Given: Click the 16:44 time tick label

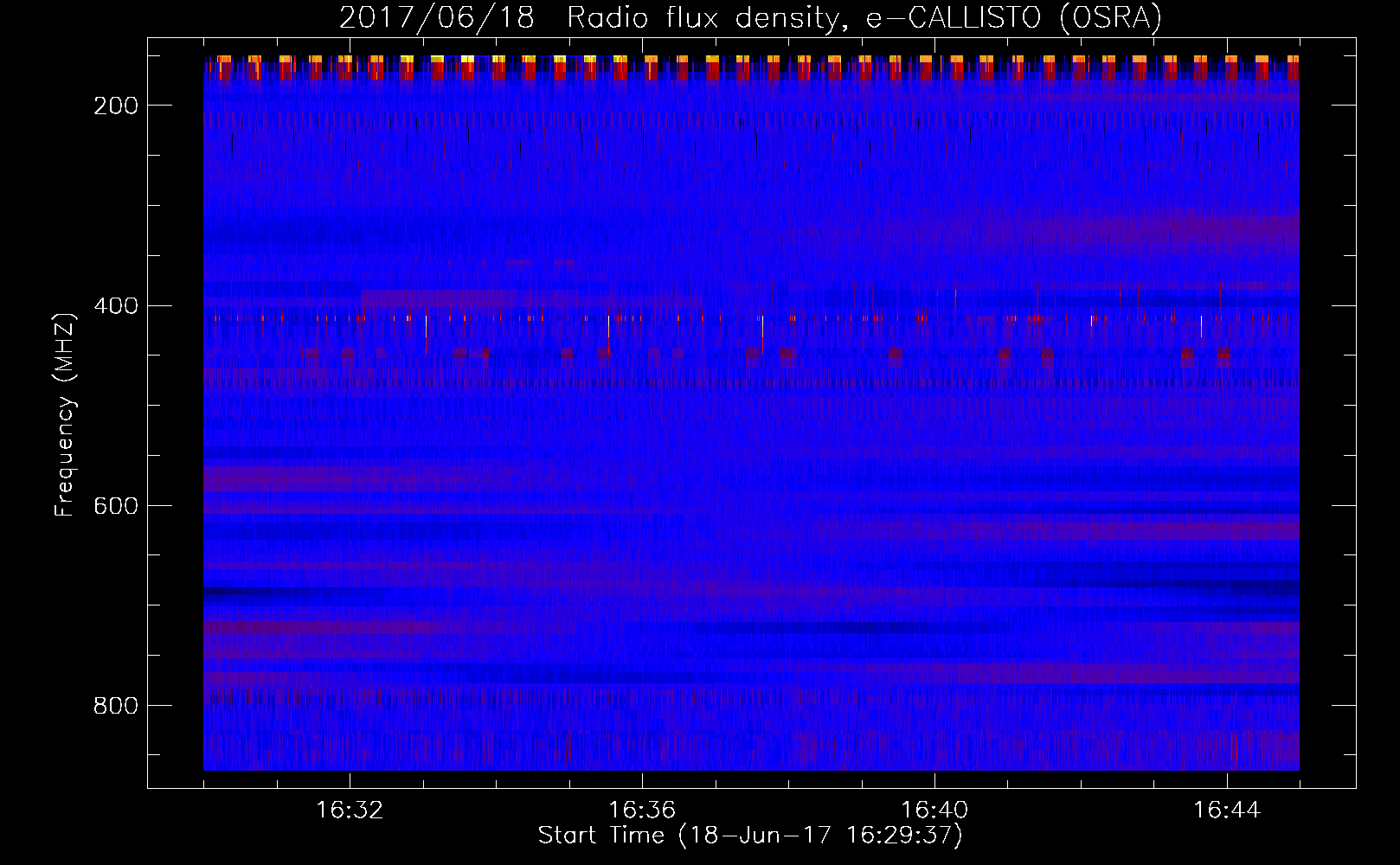Looking at the screenshot, I should click(x=1227, y=811).
